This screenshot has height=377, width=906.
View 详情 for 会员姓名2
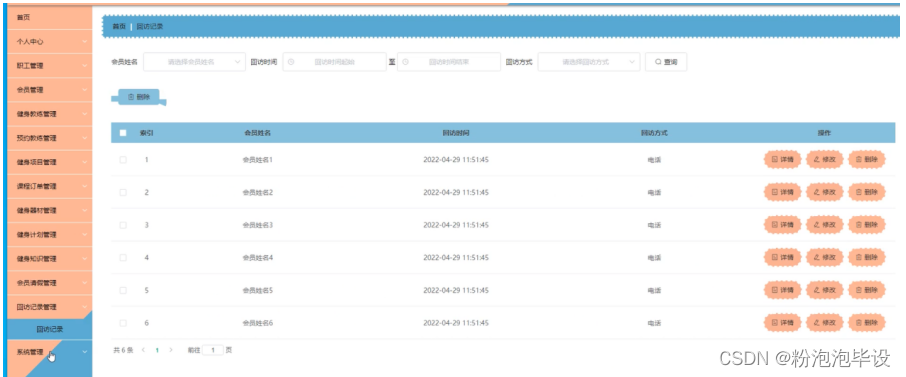point(782,192)
